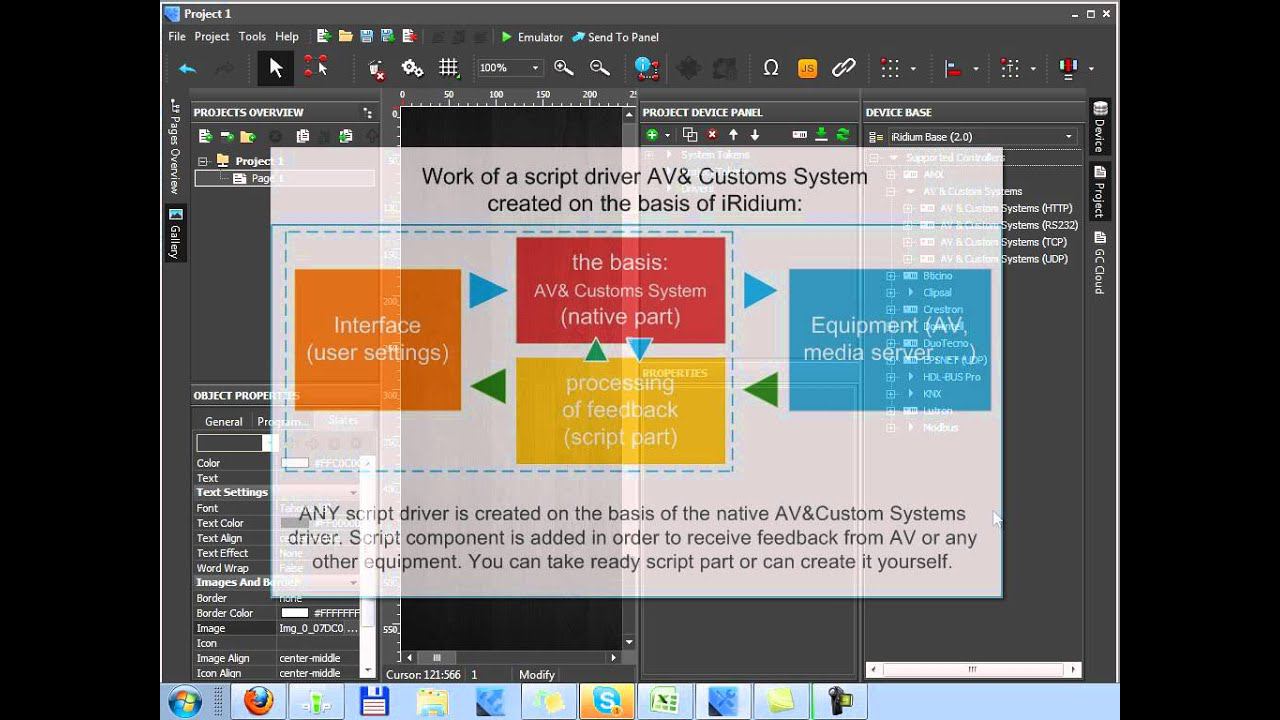Image resolution: width=1280 pixels, height=720 pixels.
Task: Toggle the grid display icon
Action: click(448, 68)
